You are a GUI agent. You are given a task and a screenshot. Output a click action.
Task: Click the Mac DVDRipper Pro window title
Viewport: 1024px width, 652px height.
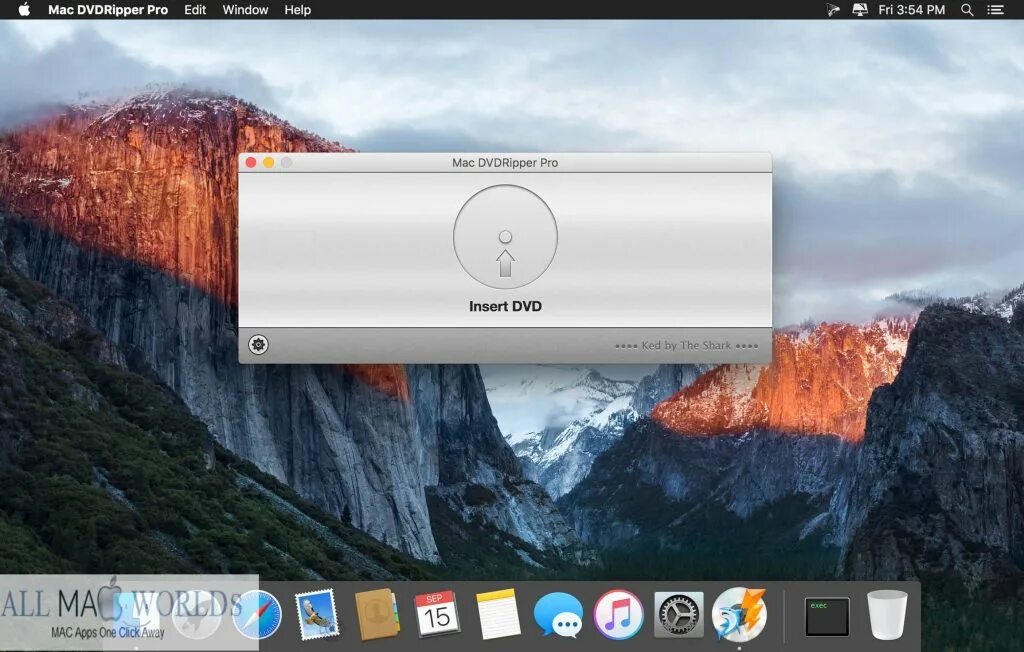pos(505,163)
